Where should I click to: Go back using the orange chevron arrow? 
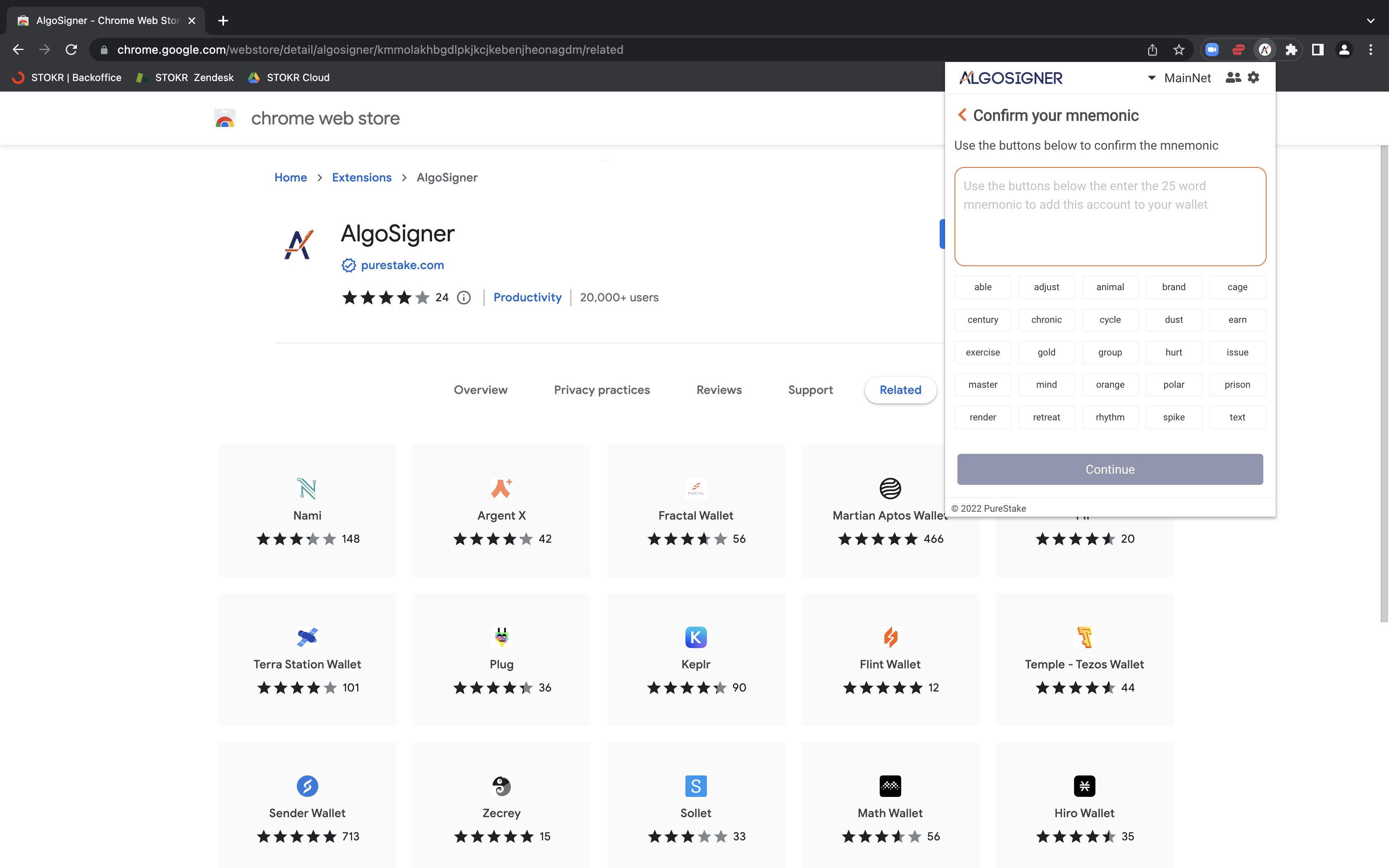pos(962,115)
